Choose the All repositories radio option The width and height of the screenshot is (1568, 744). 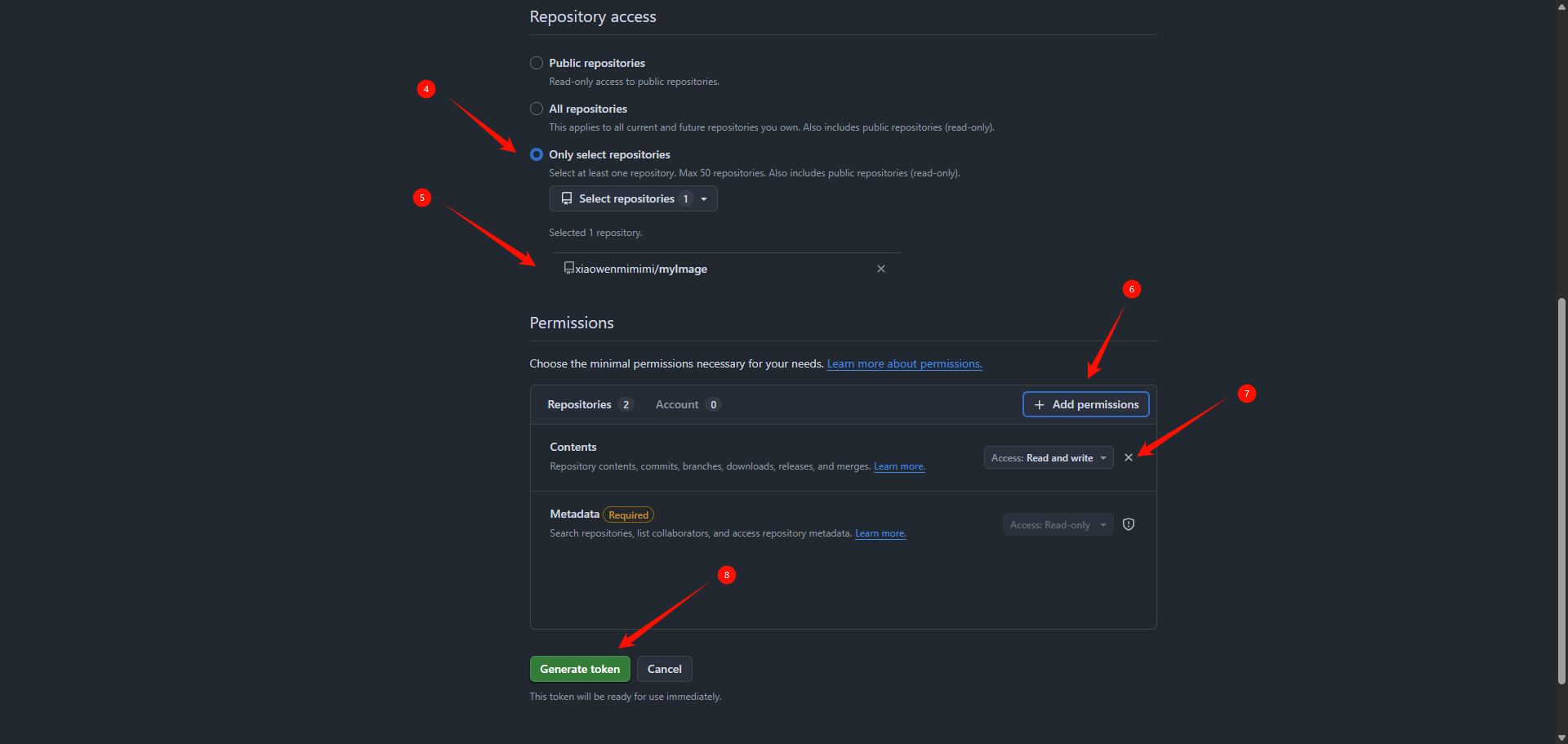click(x=537, y=109)
